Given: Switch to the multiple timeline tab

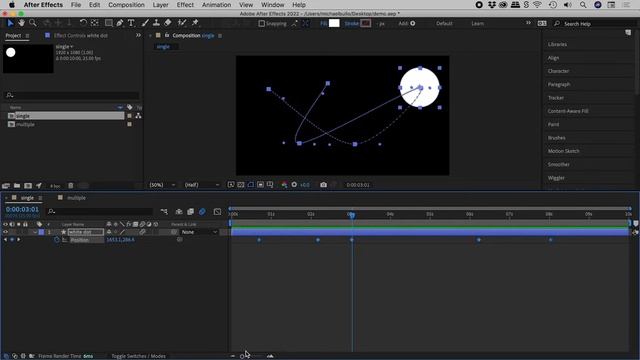Looking at the screenshot, I should point(76,198).
